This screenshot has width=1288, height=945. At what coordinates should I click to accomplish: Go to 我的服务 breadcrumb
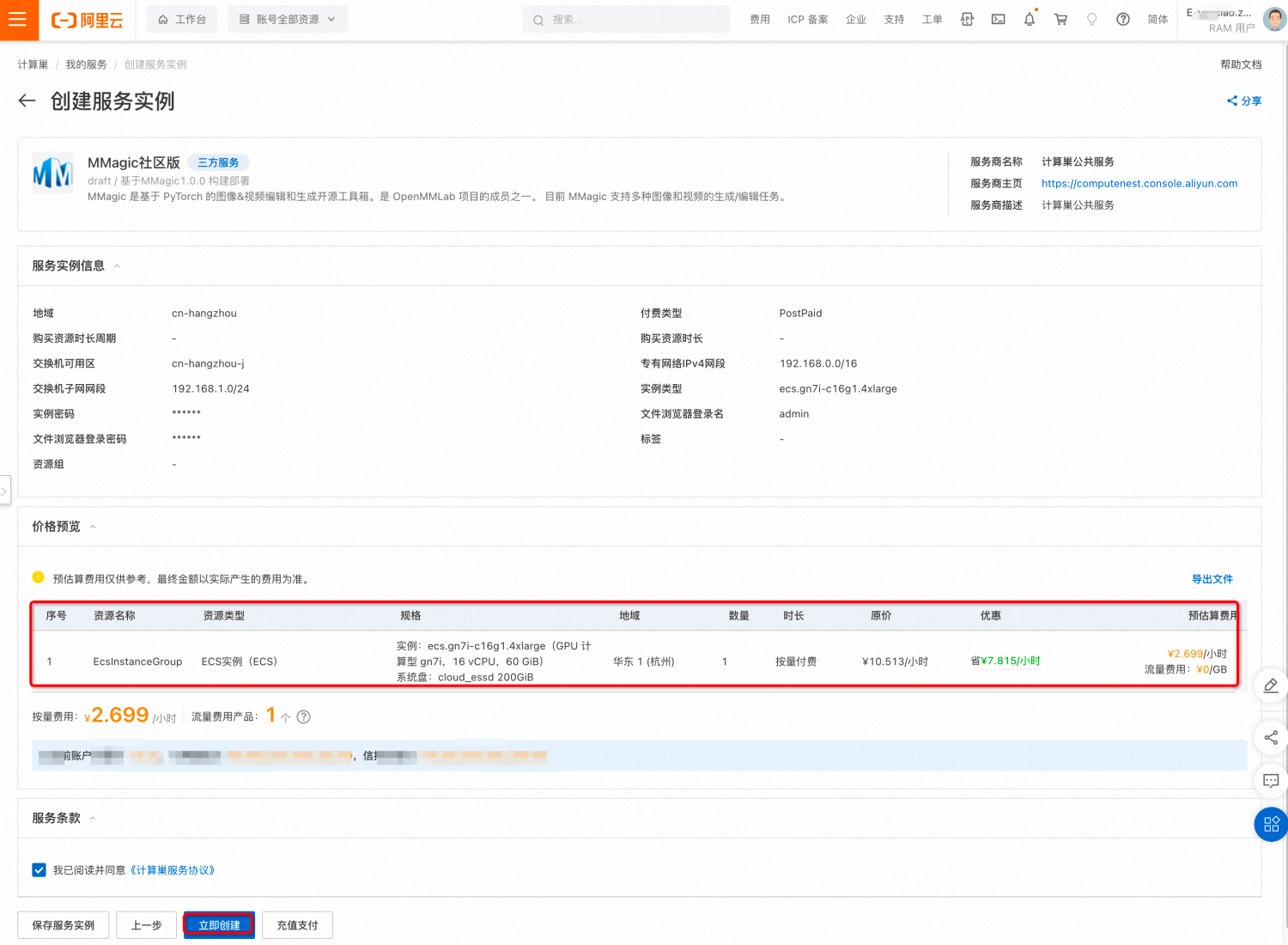86,64
